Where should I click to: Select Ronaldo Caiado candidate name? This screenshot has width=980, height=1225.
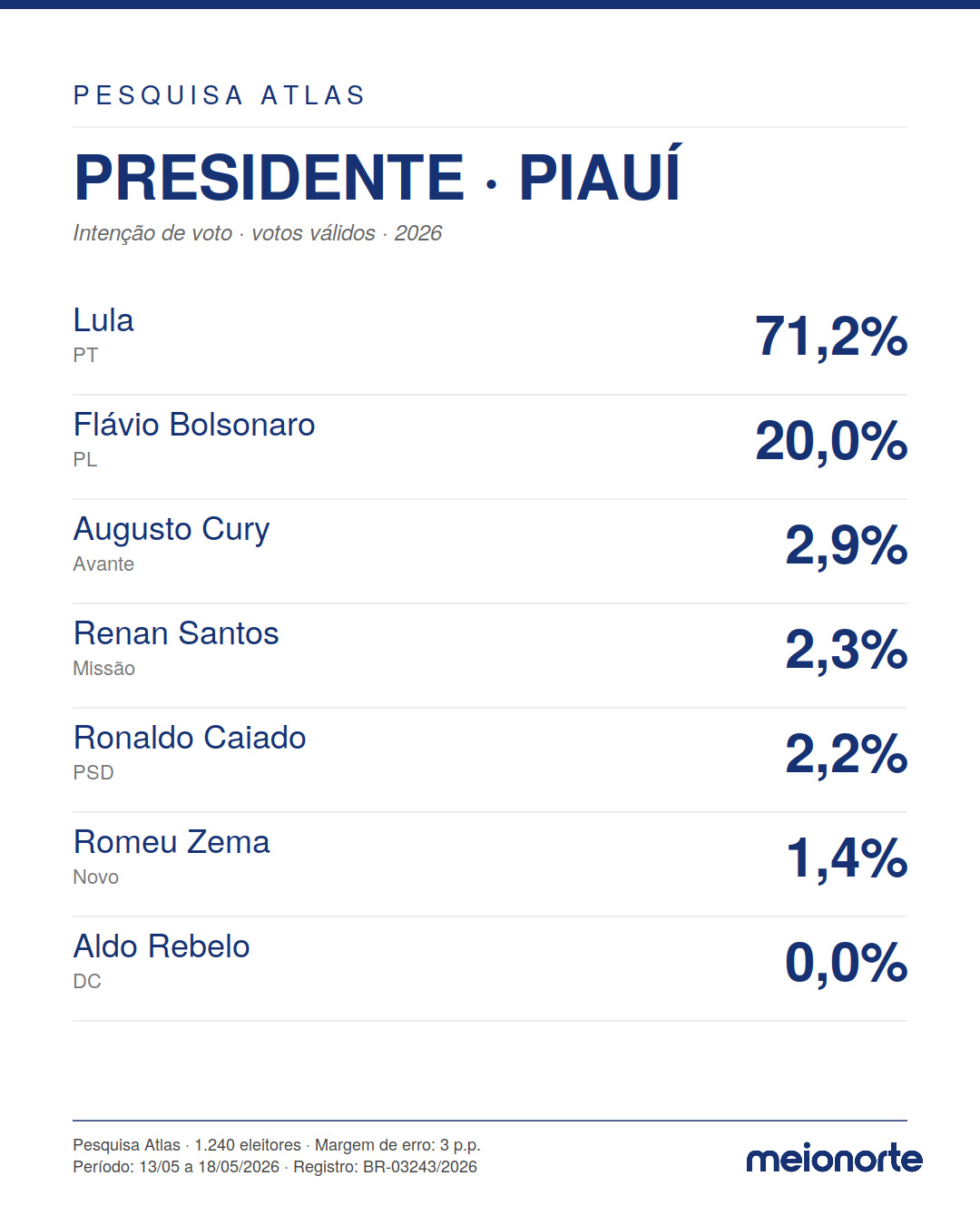coord(190,738)
